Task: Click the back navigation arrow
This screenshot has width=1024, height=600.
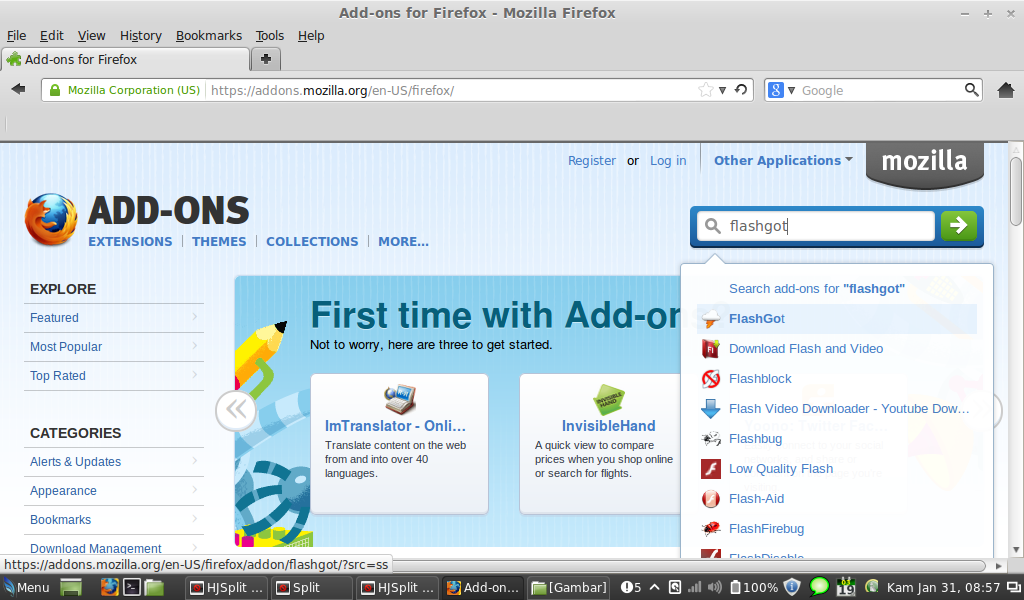Action: pos(18,89)
